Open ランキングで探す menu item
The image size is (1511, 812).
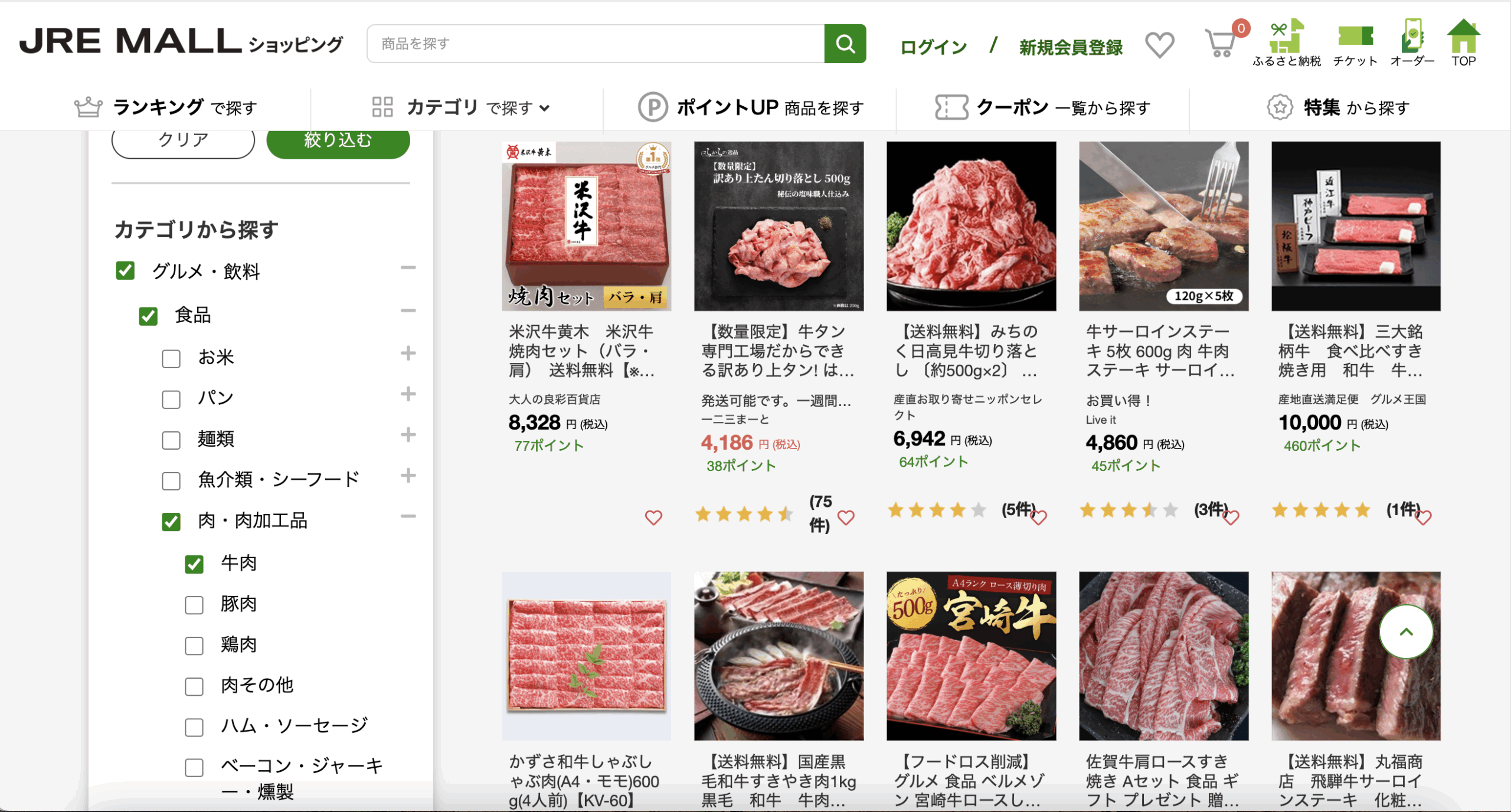tap(166, 107)
